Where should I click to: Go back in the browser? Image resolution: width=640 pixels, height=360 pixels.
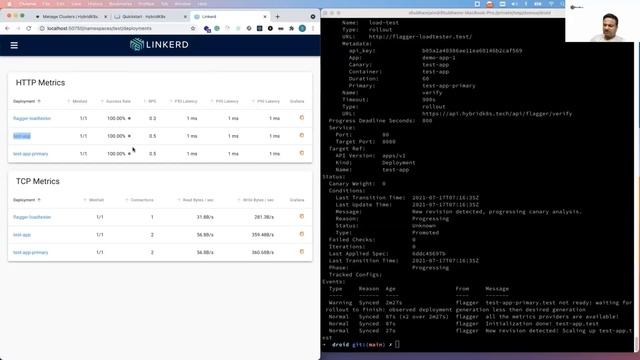(x=7, y=29)
